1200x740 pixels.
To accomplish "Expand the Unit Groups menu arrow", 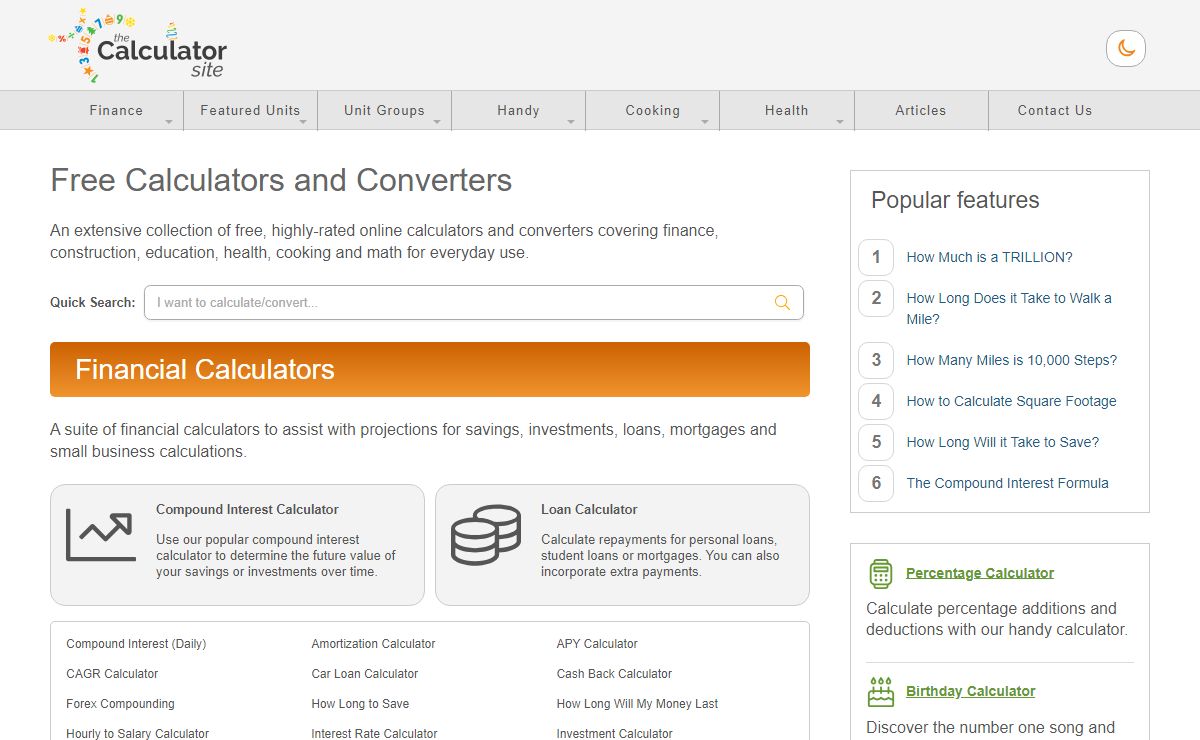I will pos(437,122).
